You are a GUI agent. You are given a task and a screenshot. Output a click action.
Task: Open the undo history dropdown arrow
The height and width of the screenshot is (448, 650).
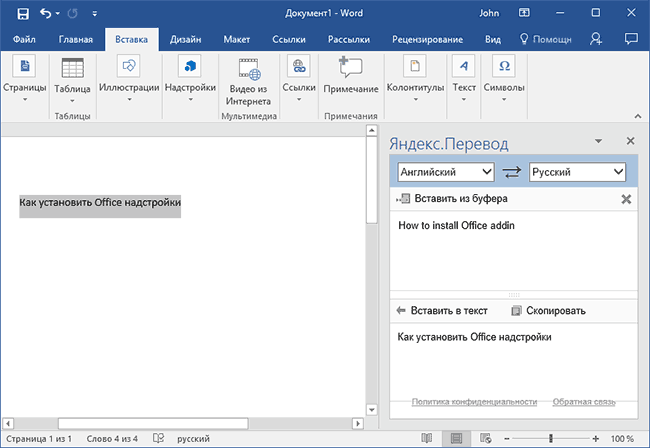pos(58,14)
